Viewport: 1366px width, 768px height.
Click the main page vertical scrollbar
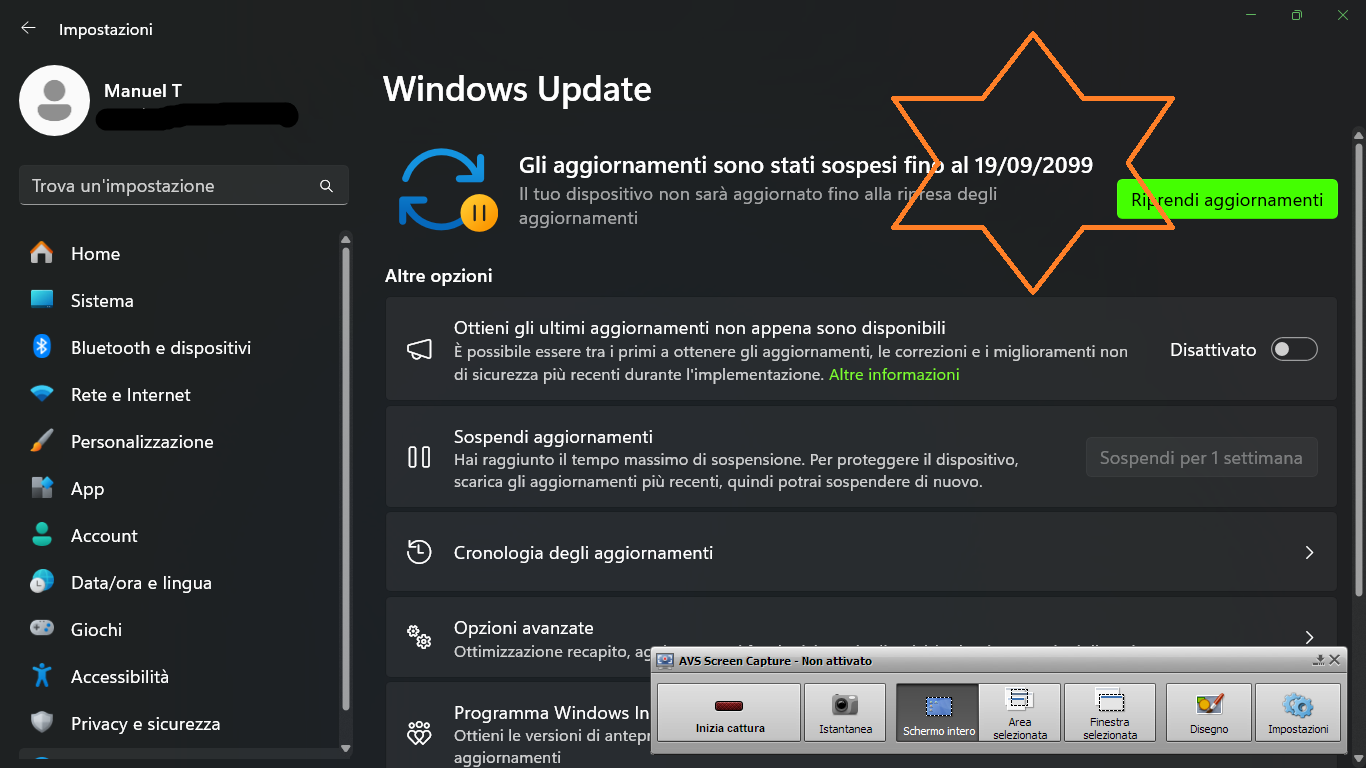pyautogui.click(x=1358, y=370)
